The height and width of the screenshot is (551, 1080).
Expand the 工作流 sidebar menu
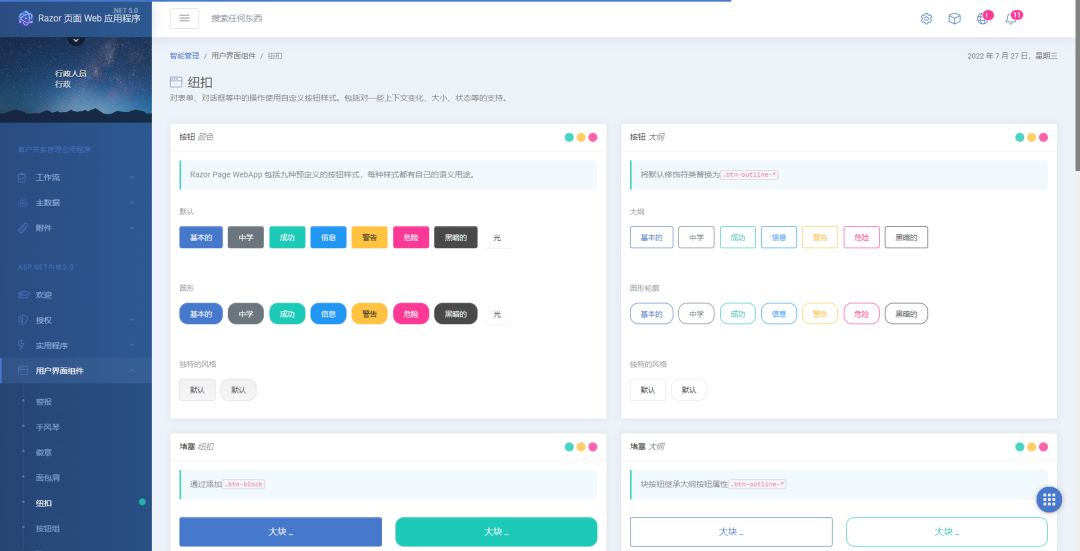pyautogui.click(x=76, y=178)
